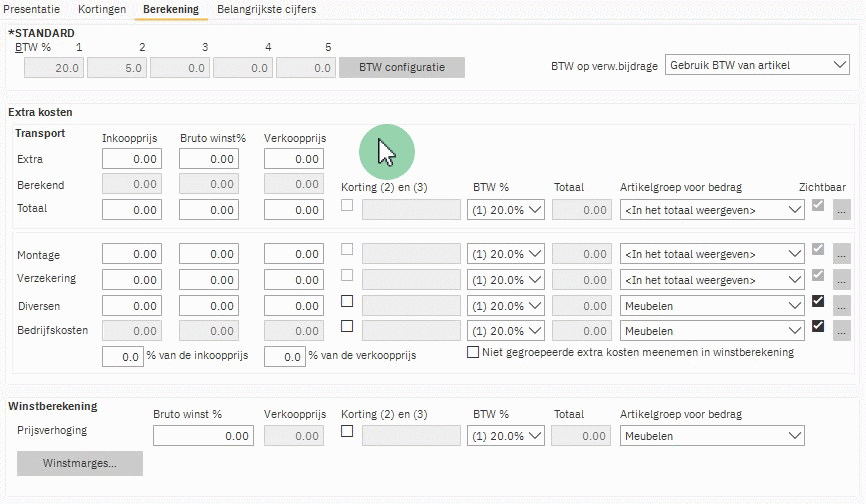Image resolution: width=866 pixels, height=504 pixels.
Task: Toggle the Korting checkbox for Diversen
Action: 347,301
